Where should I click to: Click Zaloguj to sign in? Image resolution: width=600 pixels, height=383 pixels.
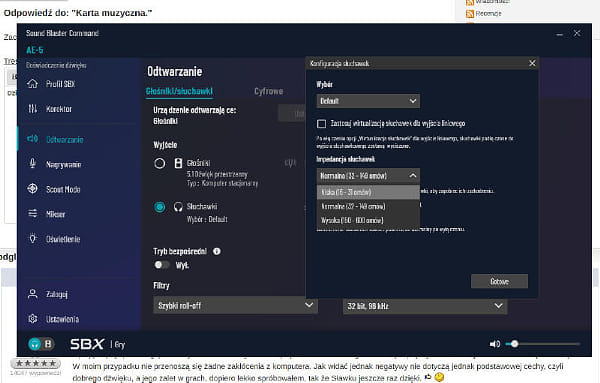57,294
